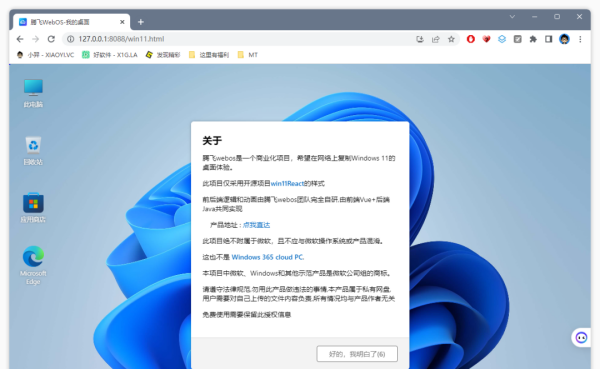Open the Chrome three-dot menu
The height and width of the screenshot is (369, 600).
580,39
